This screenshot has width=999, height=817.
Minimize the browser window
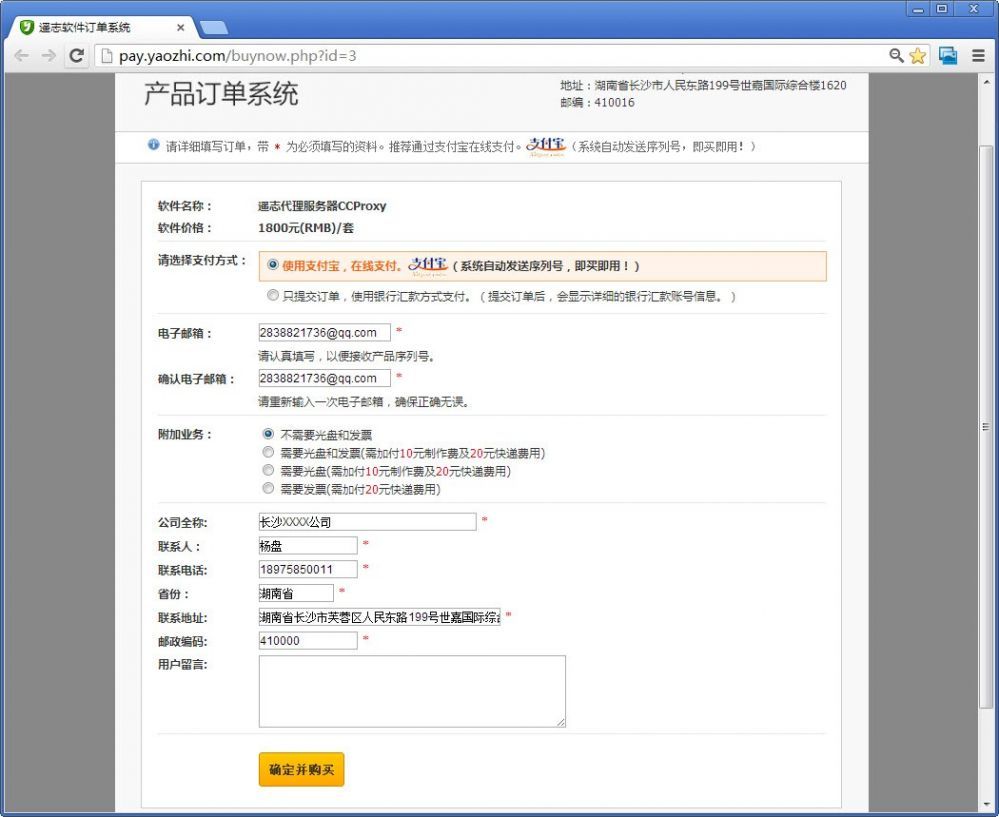918,9
